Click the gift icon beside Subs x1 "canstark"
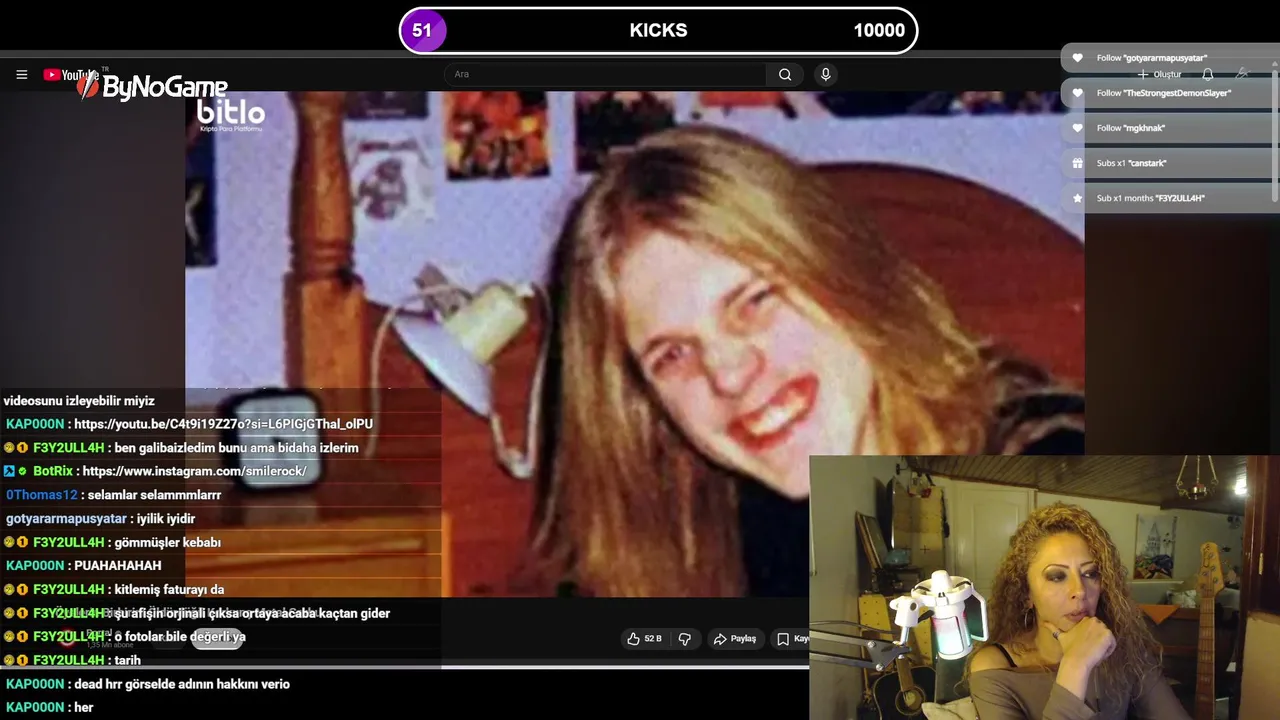The image size is (1280, 720). point(1077,163)
